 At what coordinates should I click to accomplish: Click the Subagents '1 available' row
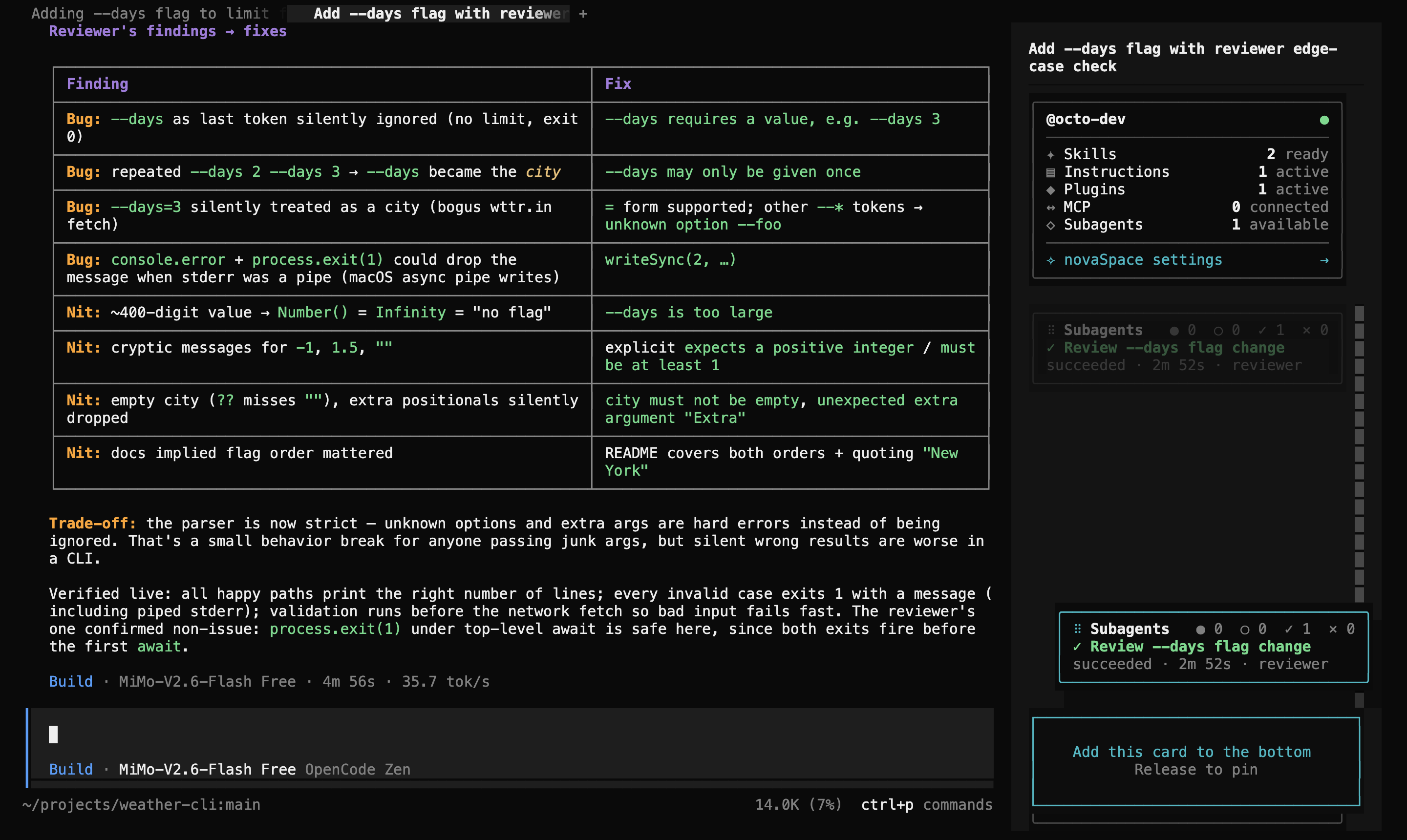[1187, 224]
